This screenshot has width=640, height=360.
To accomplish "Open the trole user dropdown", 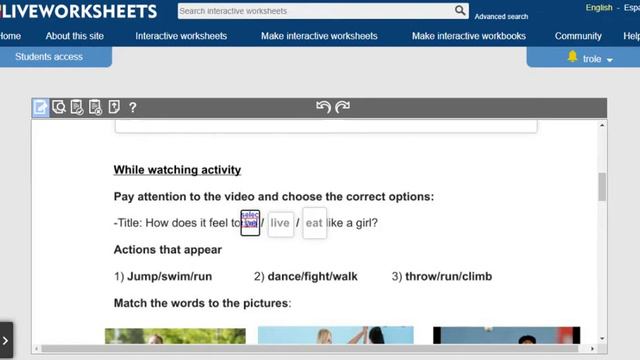I will [x=598, y=59].
